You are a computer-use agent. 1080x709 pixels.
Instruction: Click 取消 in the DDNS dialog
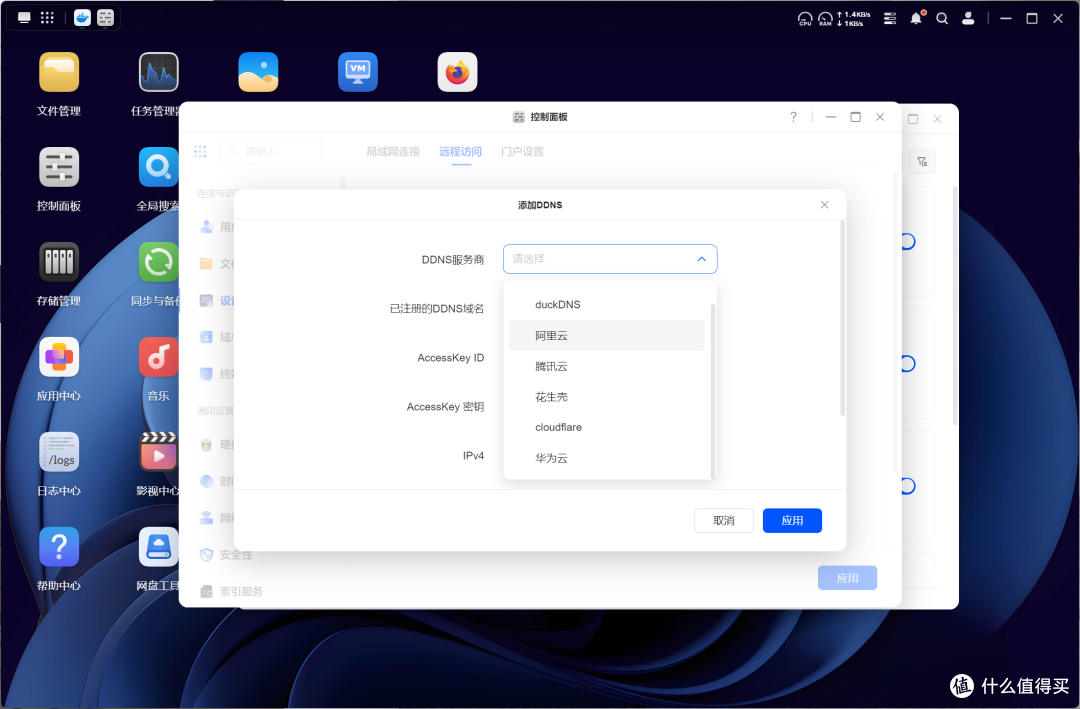723,521
